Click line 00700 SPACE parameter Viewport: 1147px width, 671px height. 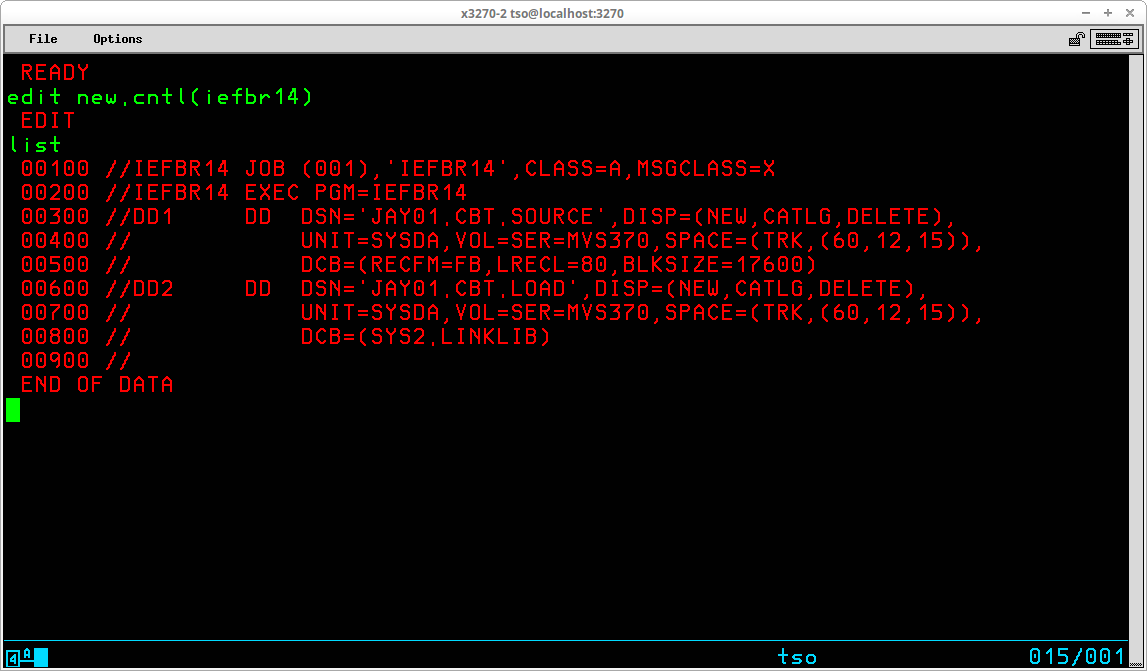[817, 314]
